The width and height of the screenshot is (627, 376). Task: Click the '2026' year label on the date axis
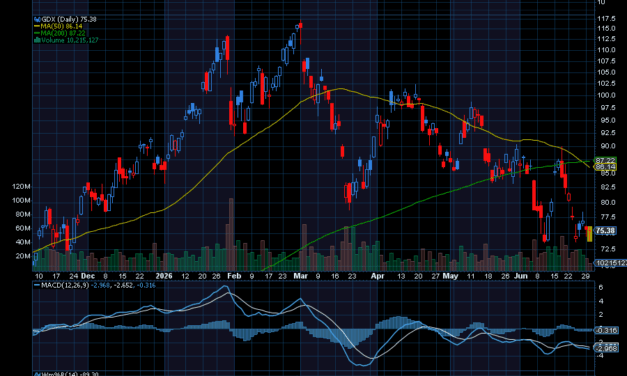[164, 276]
